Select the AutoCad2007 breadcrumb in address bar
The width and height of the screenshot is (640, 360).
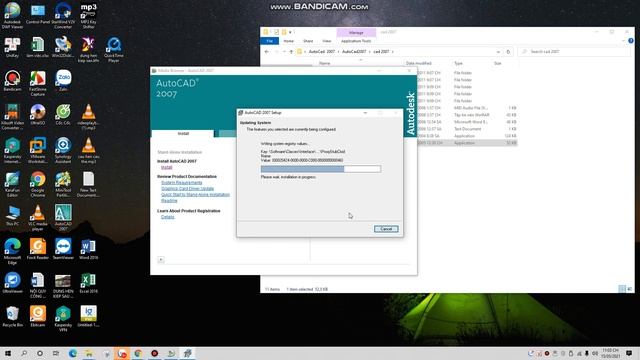pyautogui.click(x=354, y=52)
